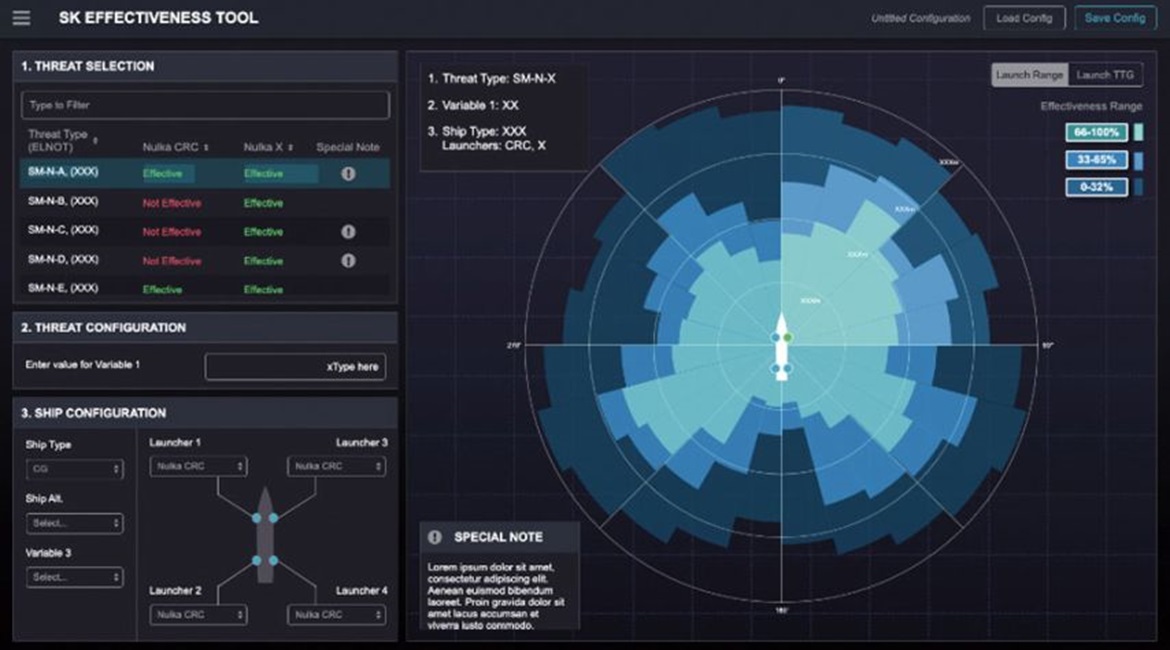This screenshot has width=1170, height=650.
Task: Click the Effectiveness Range legend label
Action: (1091, 107)
